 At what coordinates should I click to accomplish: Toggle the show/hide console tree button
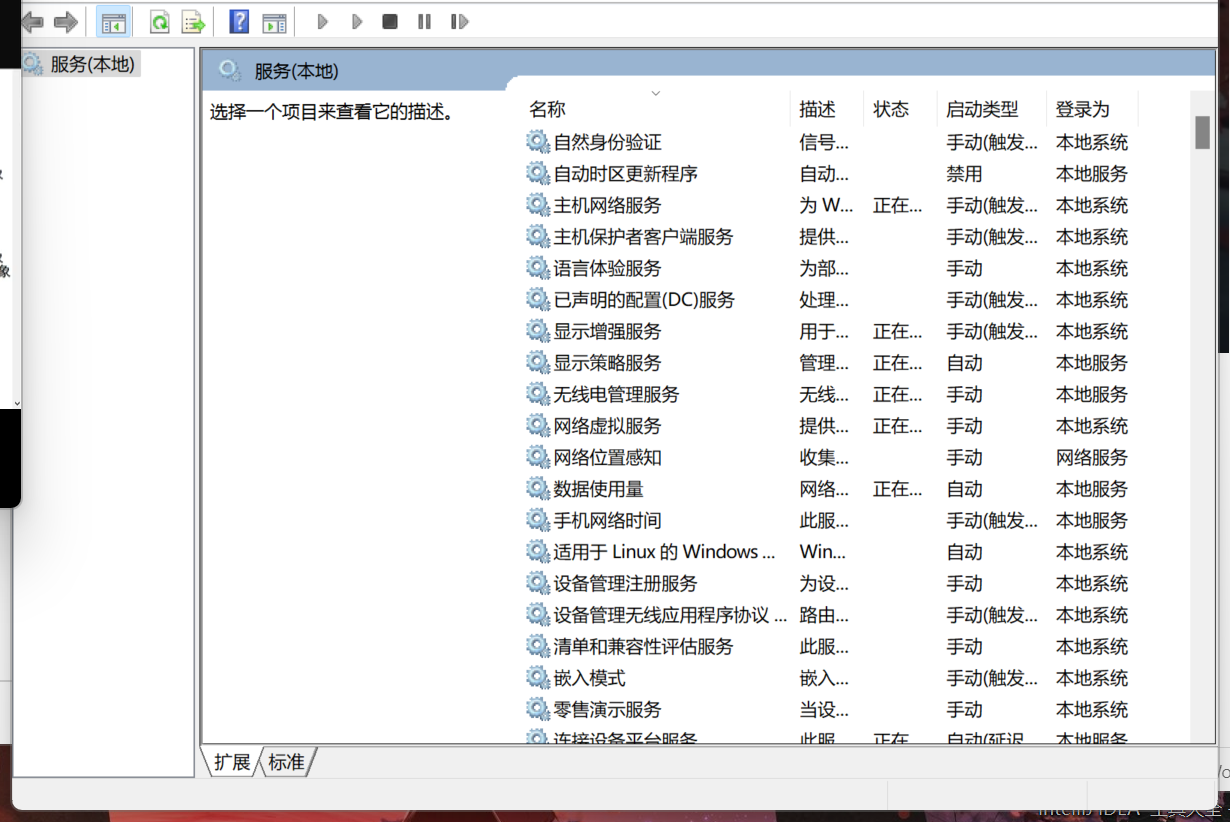(114, 22)
